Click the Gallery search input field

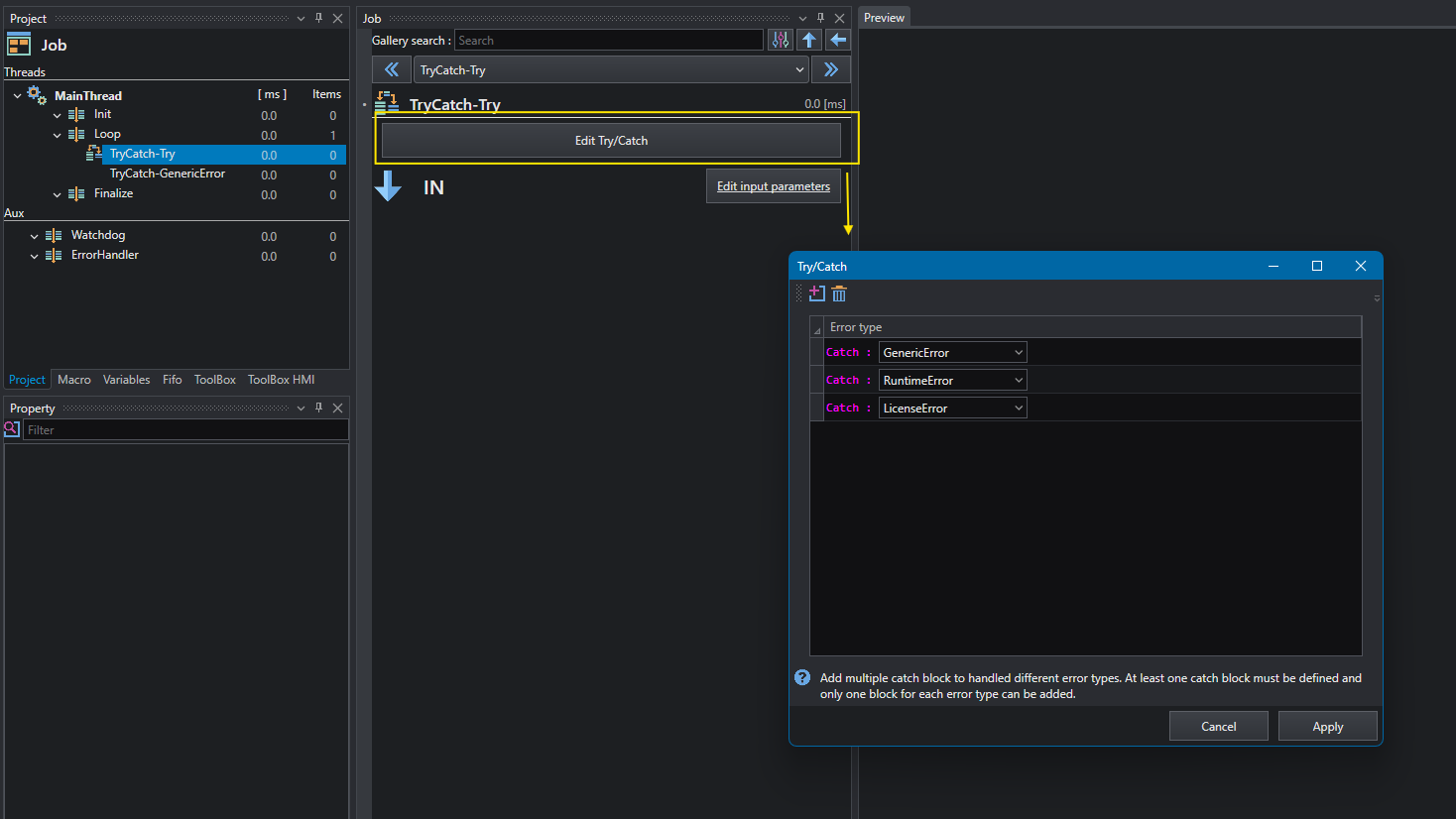coord(609,40)
